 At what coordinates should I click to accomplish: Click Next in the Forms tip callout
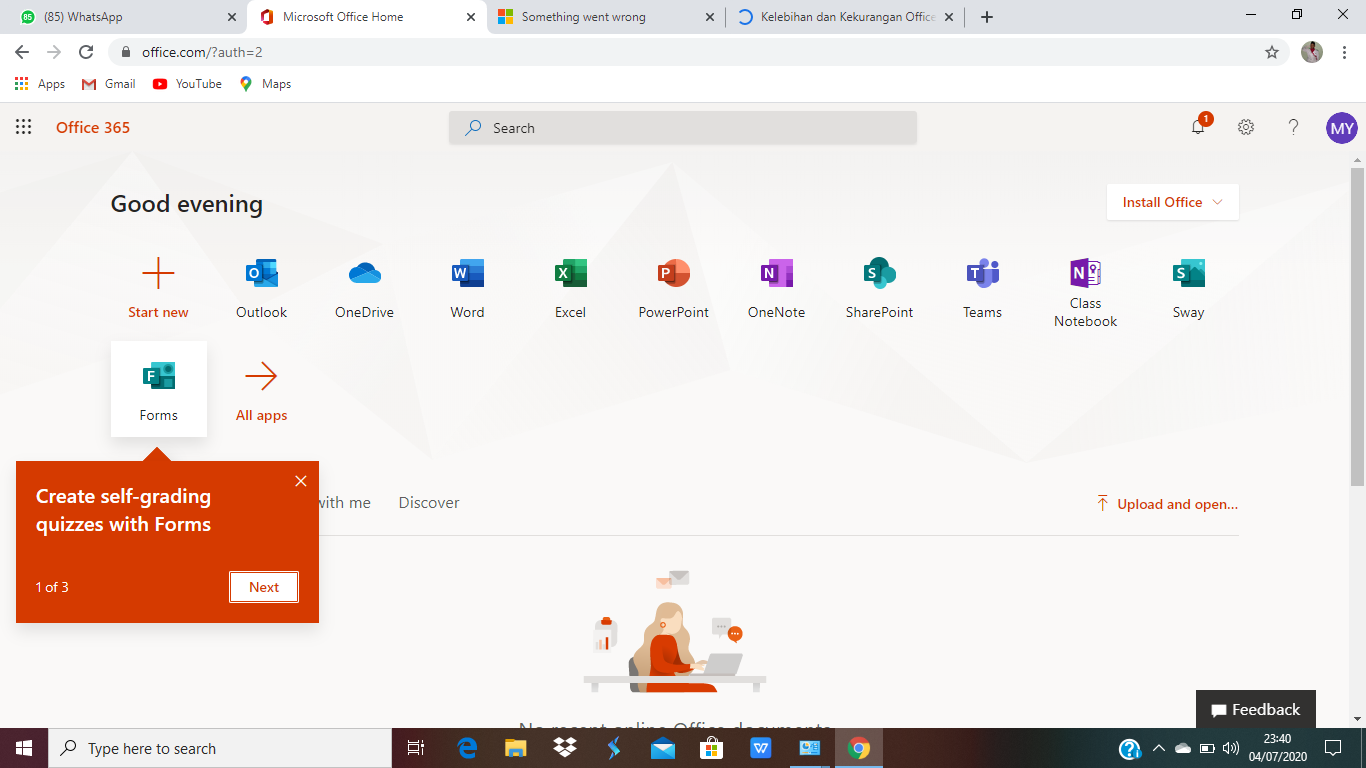click(x=264, y=587)
